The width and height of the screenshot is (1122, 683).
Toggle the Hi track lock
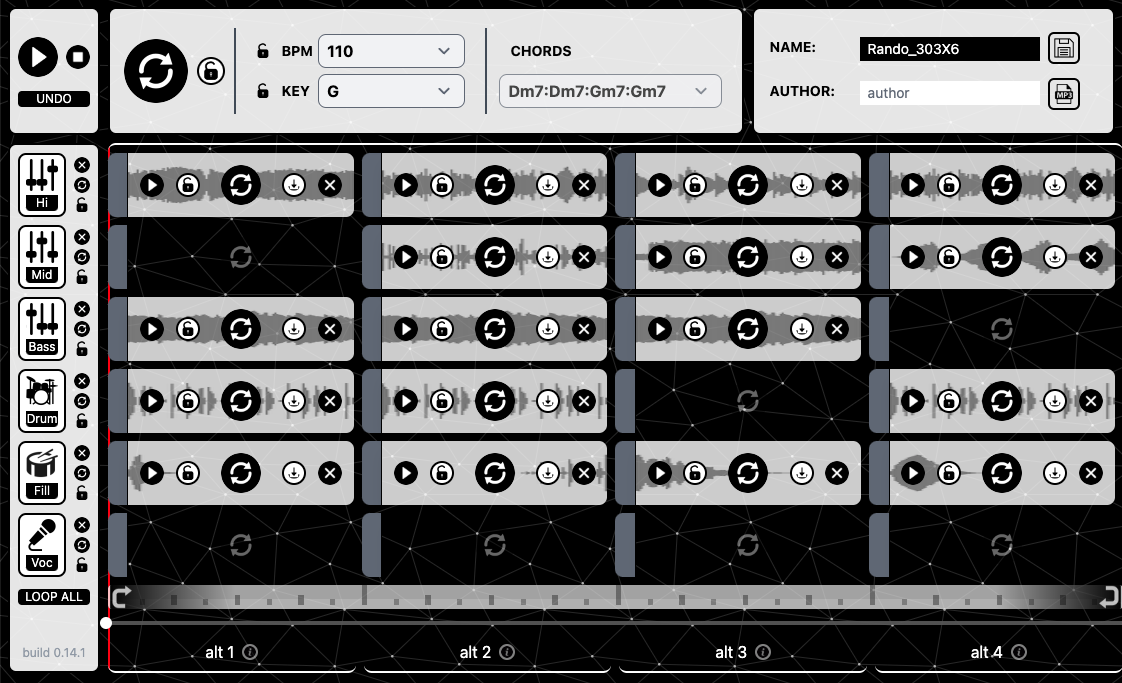click(82, 205)
